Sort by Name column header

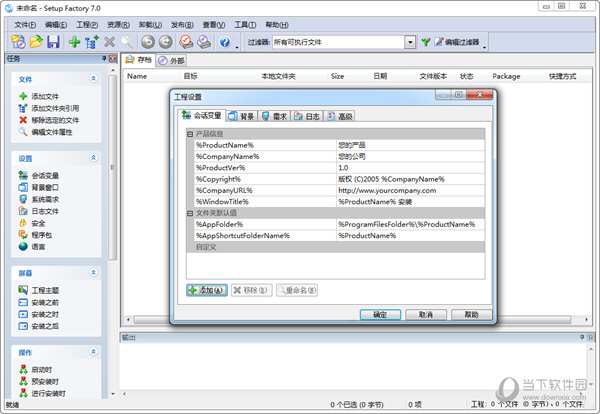pyautogui.click(x=137, y=76)
